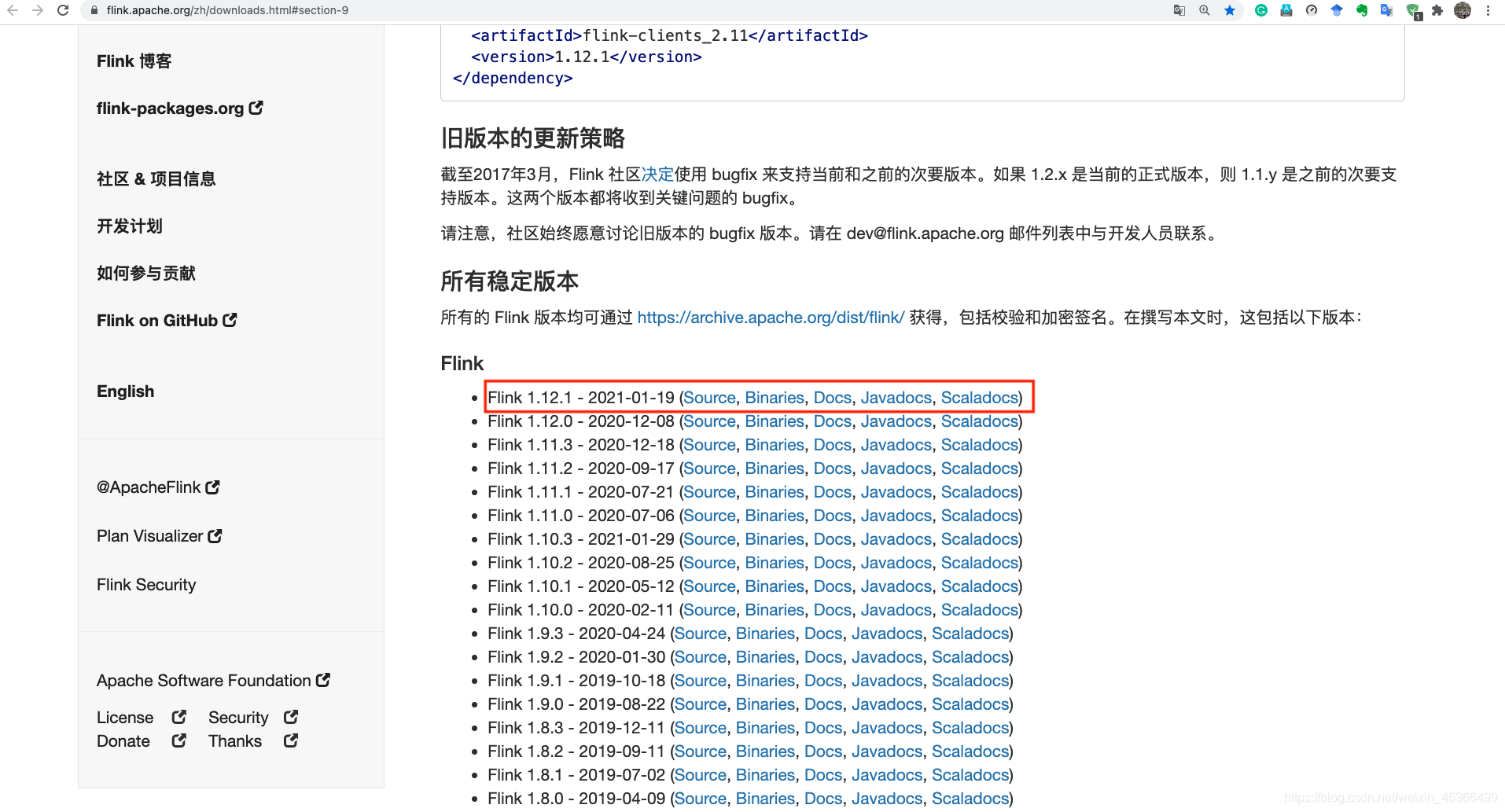Click the external-link icon beside @ApacheFlink
1505x812 pixels.
(212, 487)
